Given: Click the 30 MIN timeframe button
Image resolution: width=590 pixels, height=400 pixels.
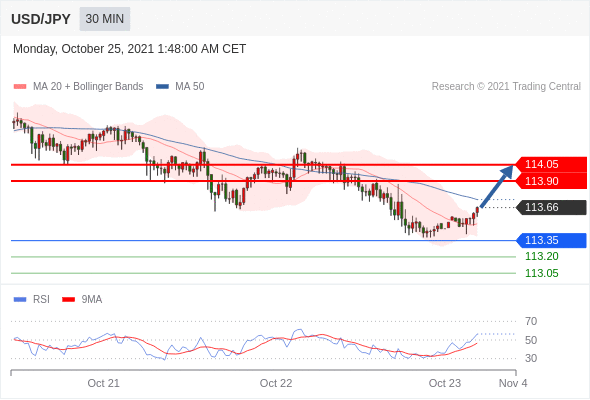Looking at the screenshot, I should tap(105, 19).
